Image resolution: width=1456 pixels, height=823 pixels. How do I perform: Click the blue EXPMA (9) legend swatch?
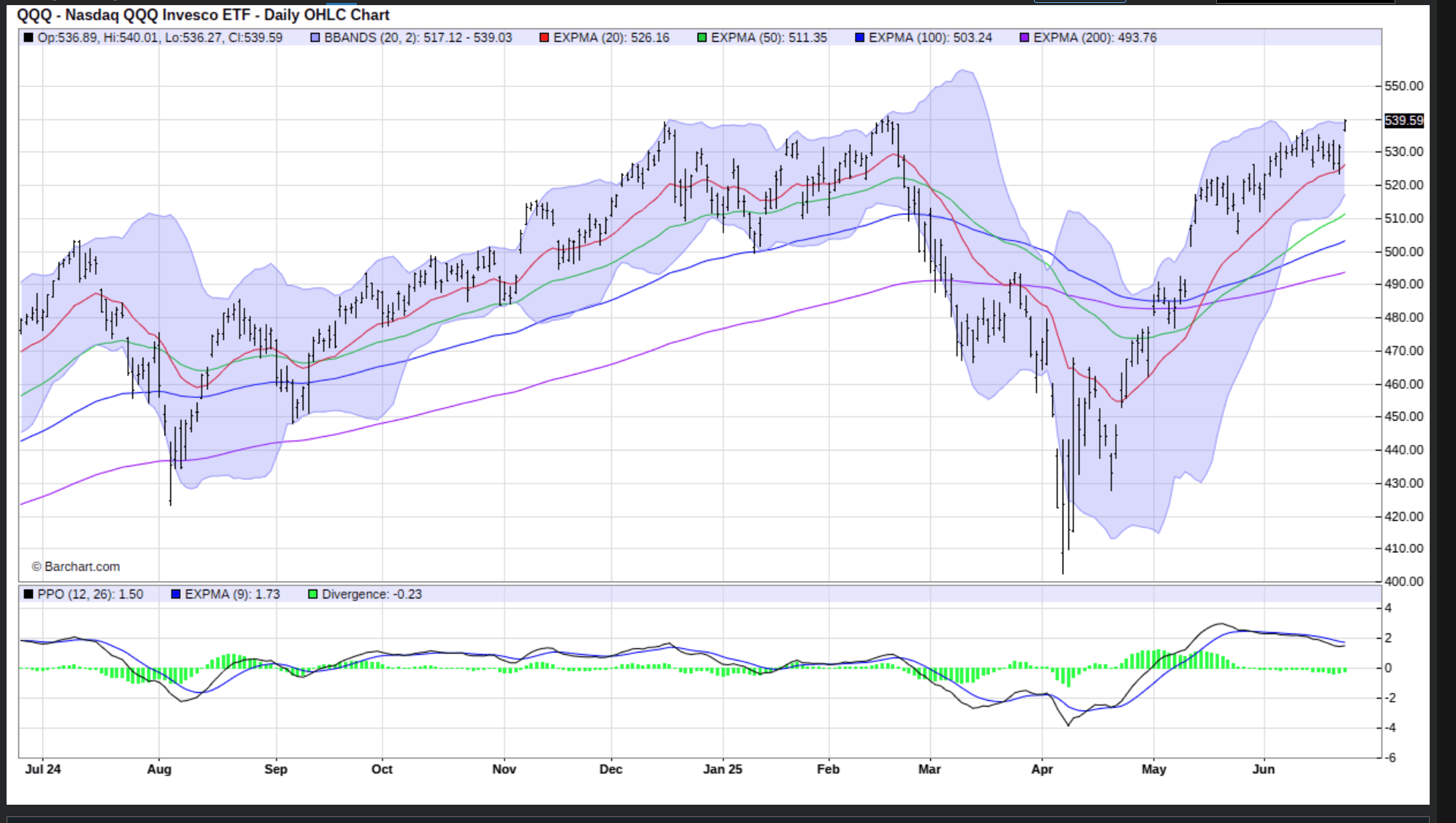coord(176,594)
